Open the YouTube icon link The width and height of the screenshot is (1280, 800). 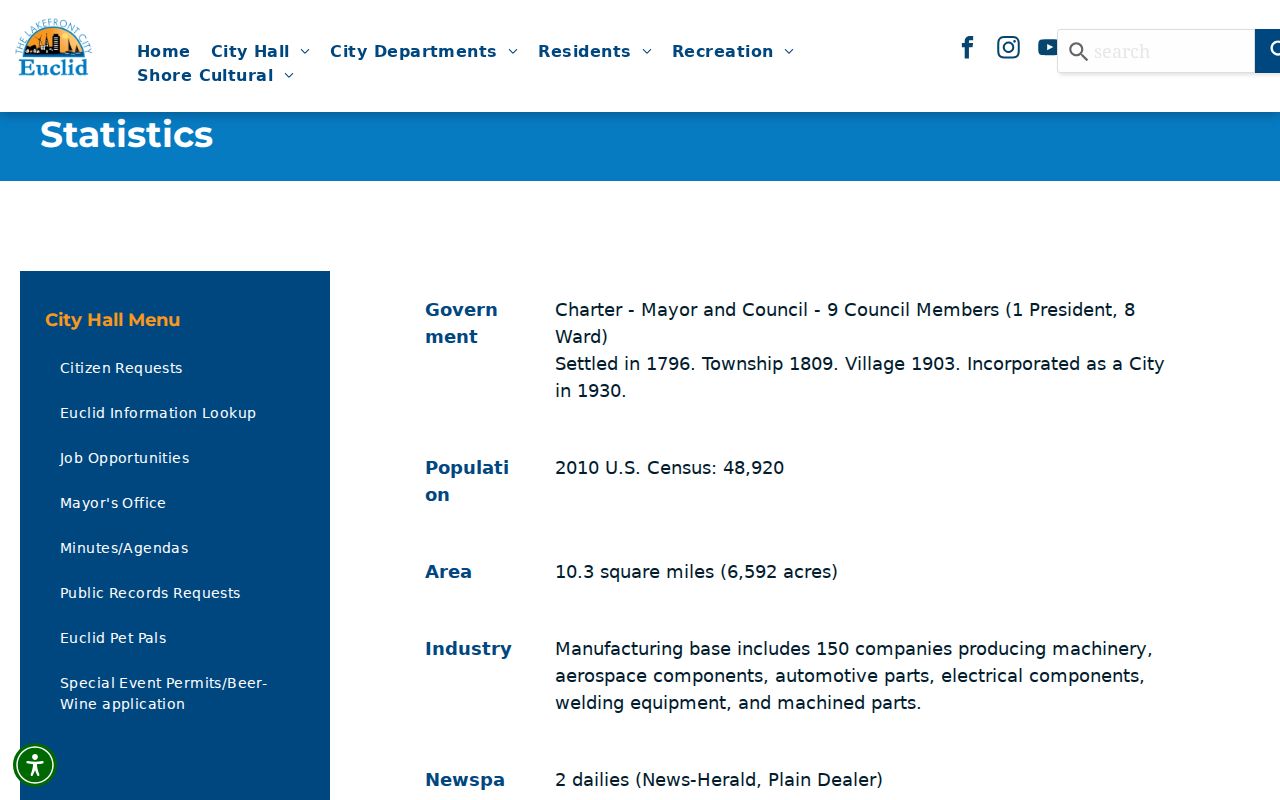[1047, 47]
